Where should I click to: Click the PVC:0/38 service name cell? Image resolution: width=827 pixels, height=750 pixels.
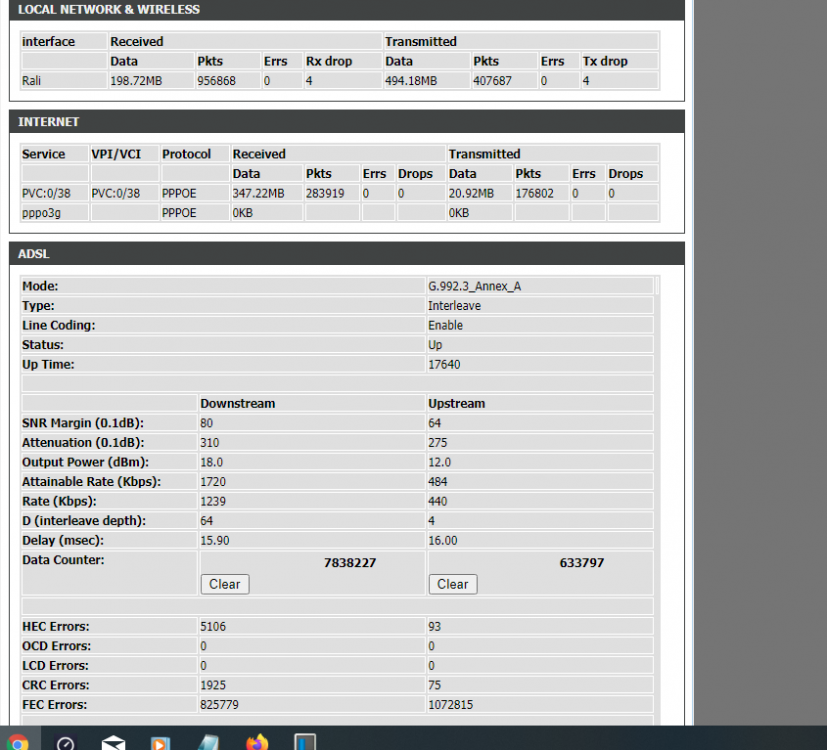click(46, 193)
